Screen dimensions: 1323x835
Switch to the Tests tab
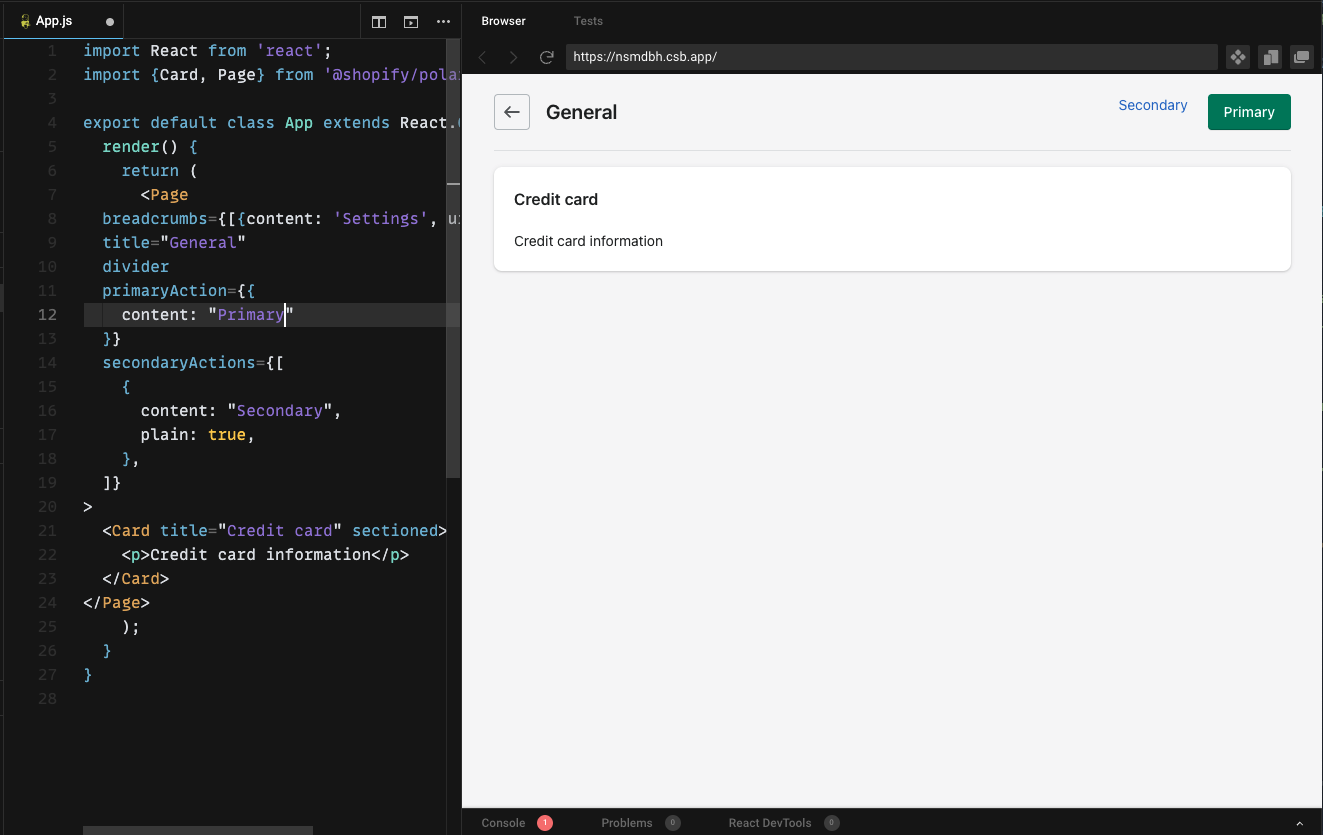tap(588, 21)
